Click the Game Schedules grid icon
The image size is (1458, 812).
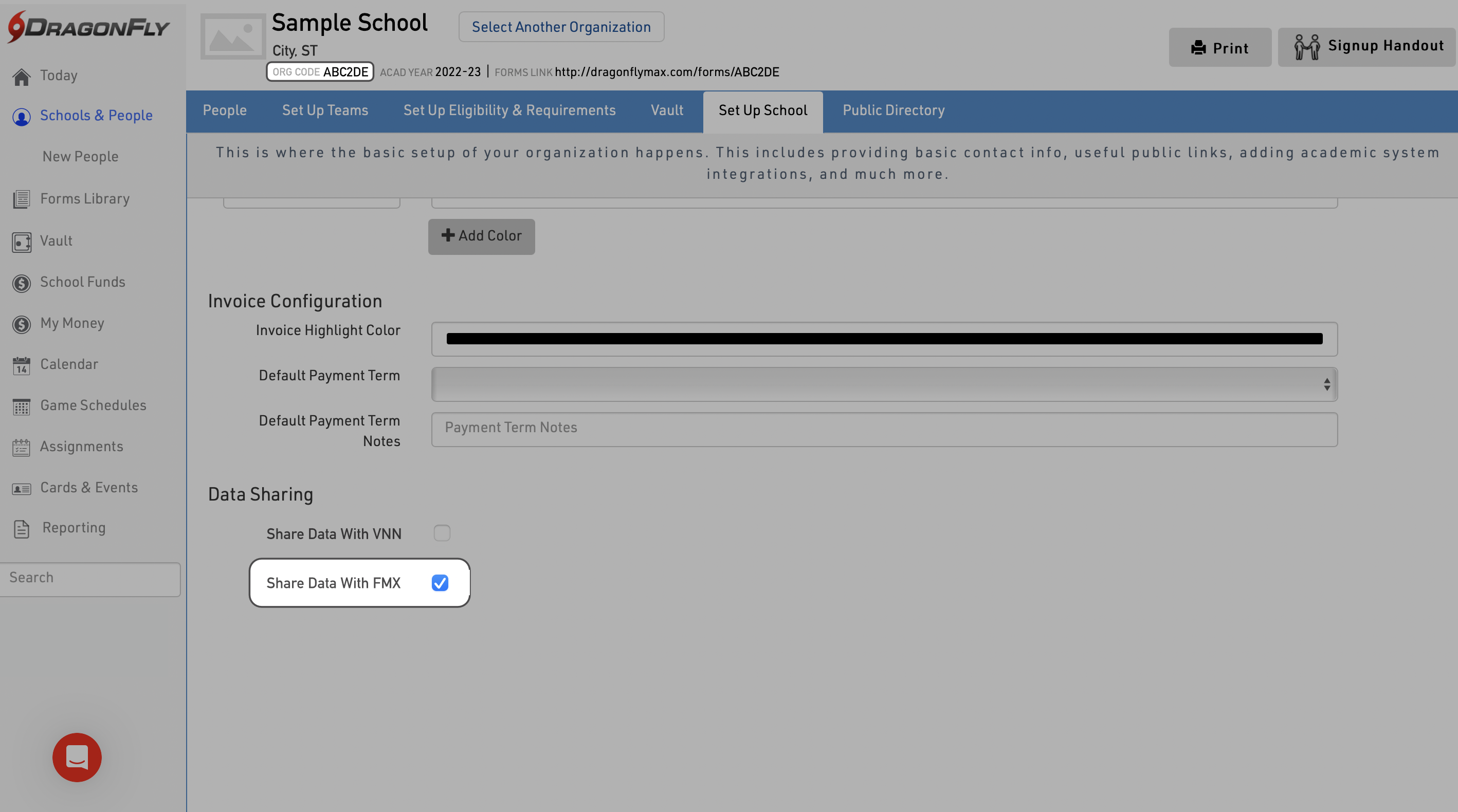point(22,407)
